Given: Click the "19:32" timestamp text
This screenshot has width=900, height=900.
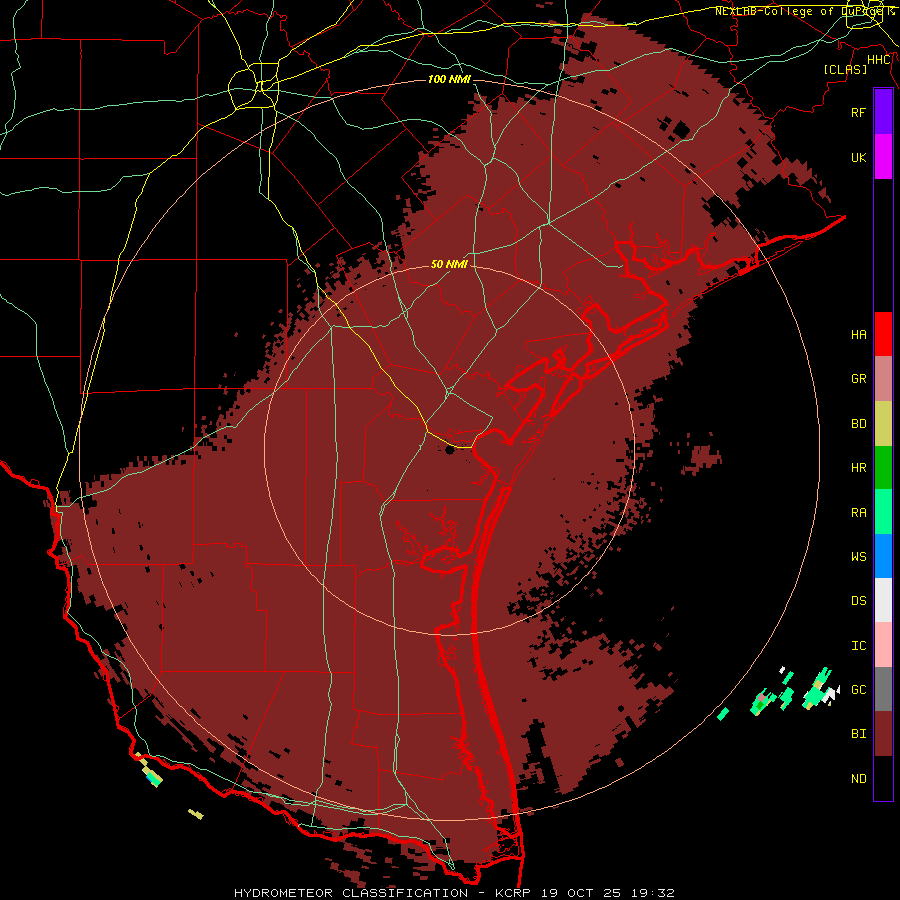Looking at the screenshot, I should (653, 893).
